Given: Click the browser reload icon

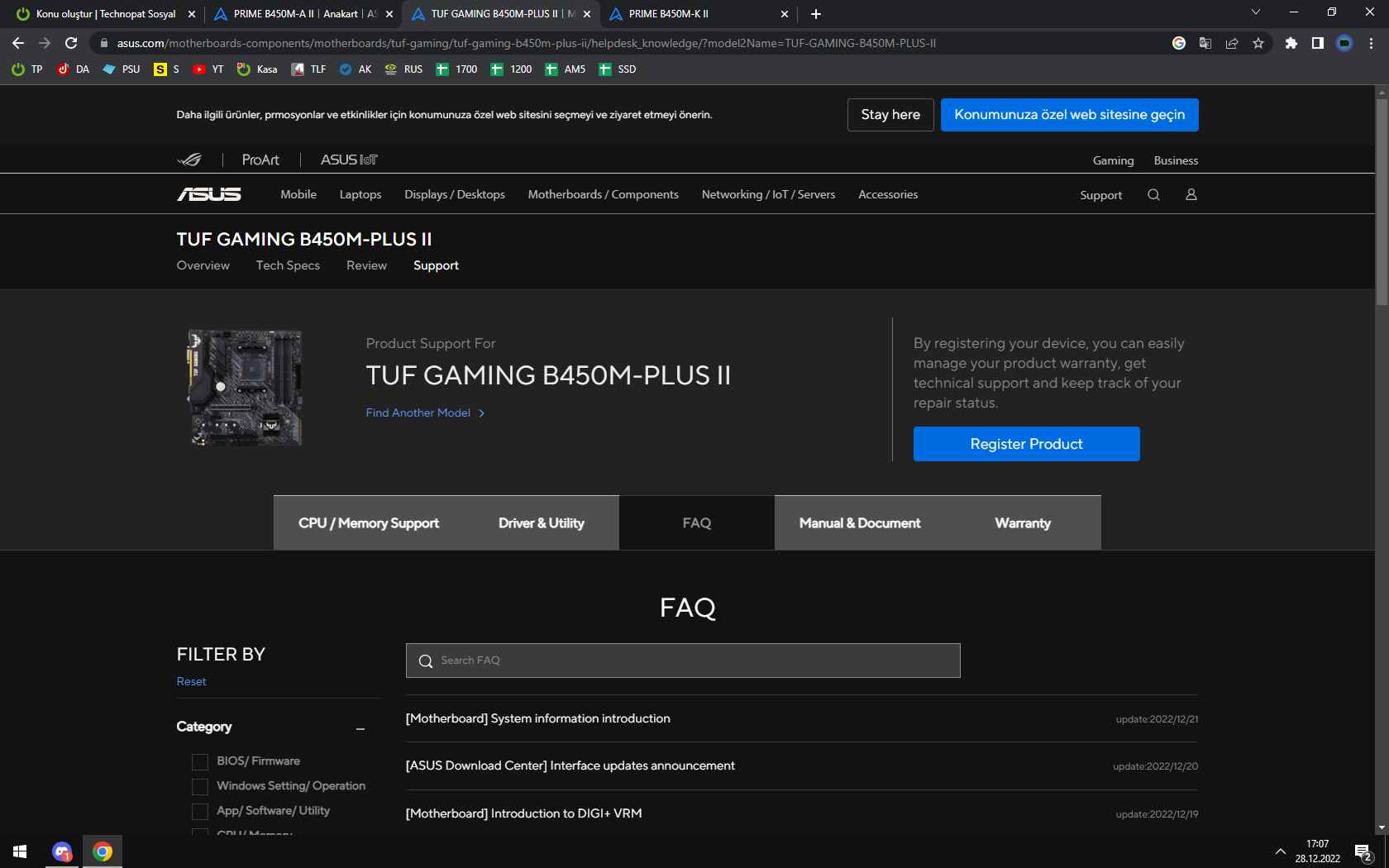Looking at the screenshot, I should pyautogui.click(x=71, y=43).
